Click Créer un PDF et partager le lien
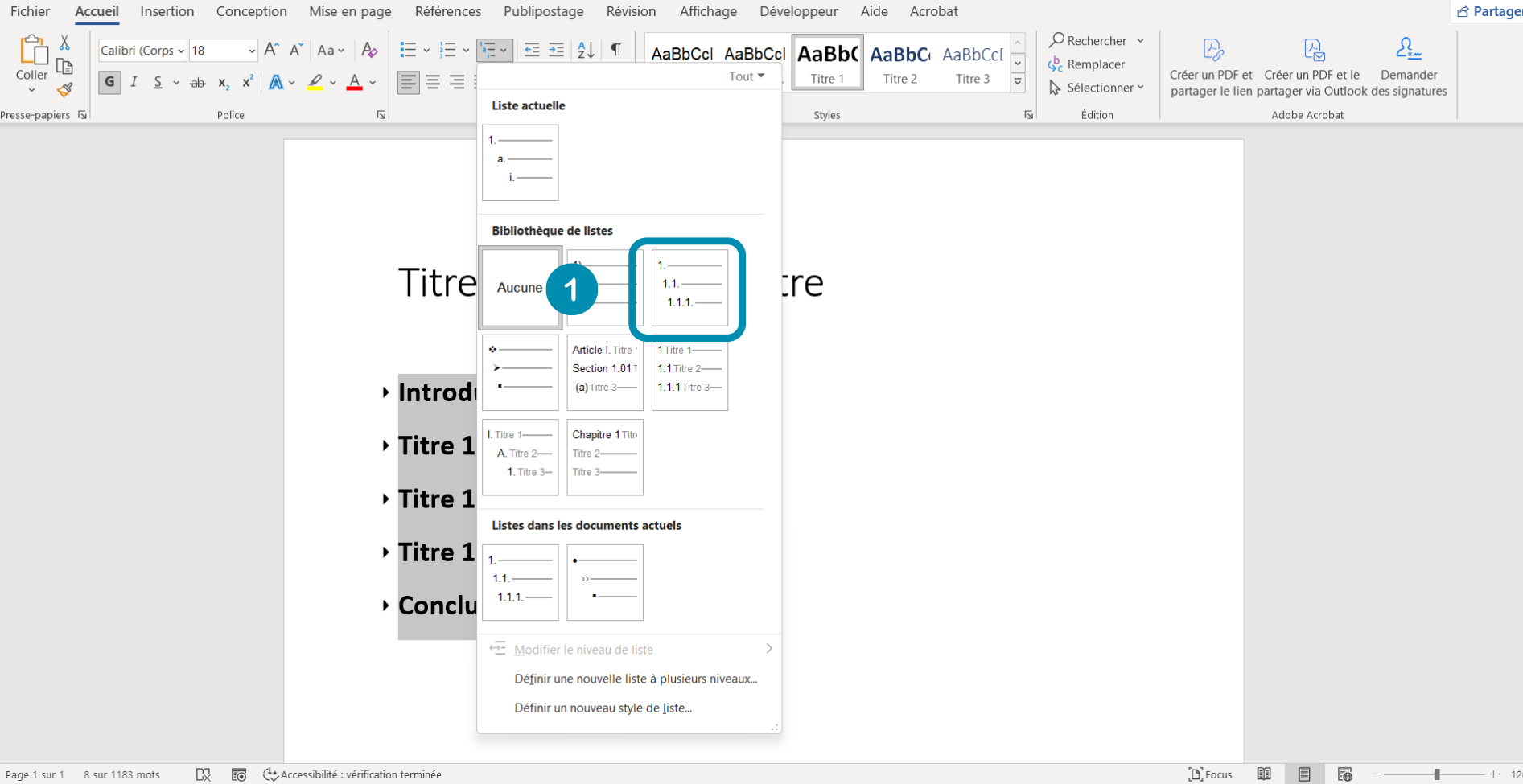Viewport: 1523px width, 784px height. [x=1211, y=68]
